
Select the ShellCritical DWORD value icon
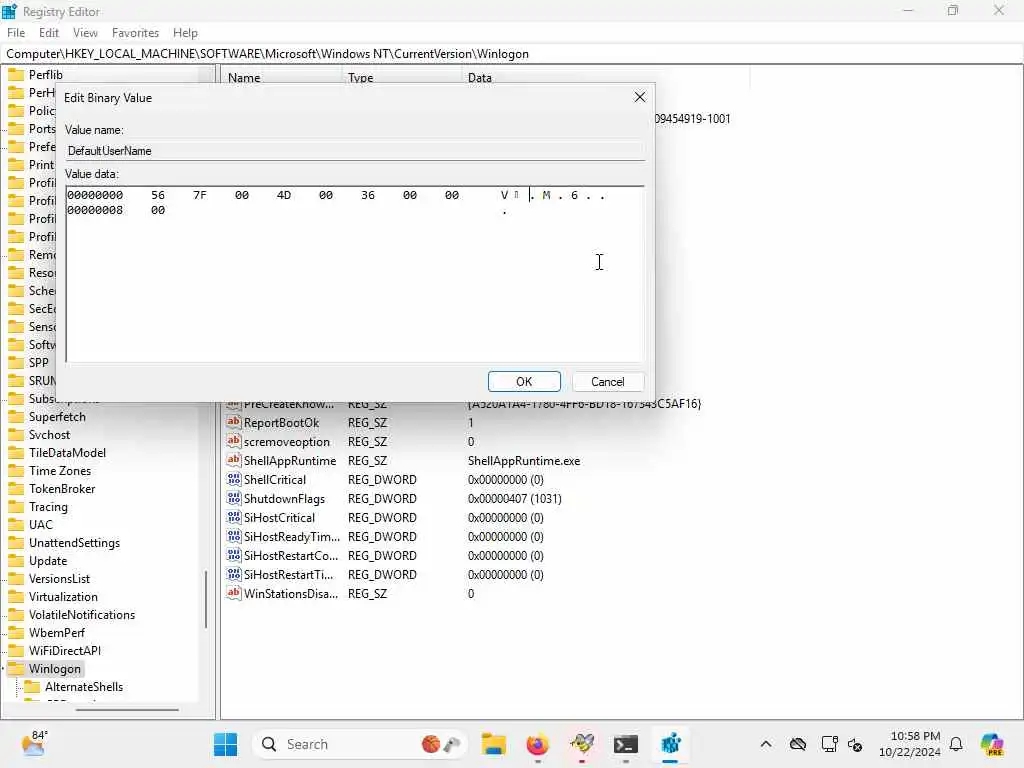coord(234,479)
